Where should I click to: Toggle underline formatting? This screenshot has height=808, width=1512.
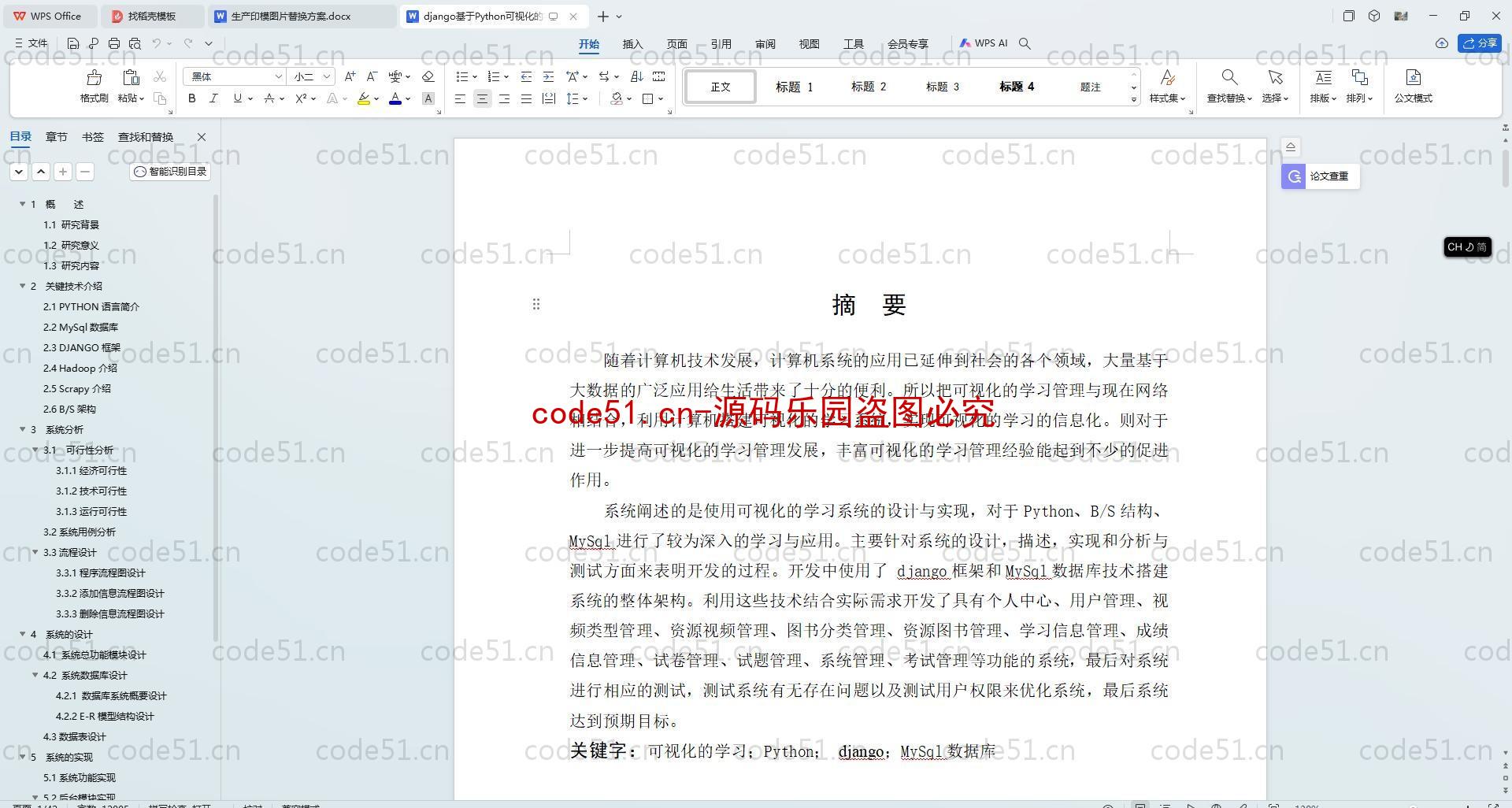(x=237, y=98)
